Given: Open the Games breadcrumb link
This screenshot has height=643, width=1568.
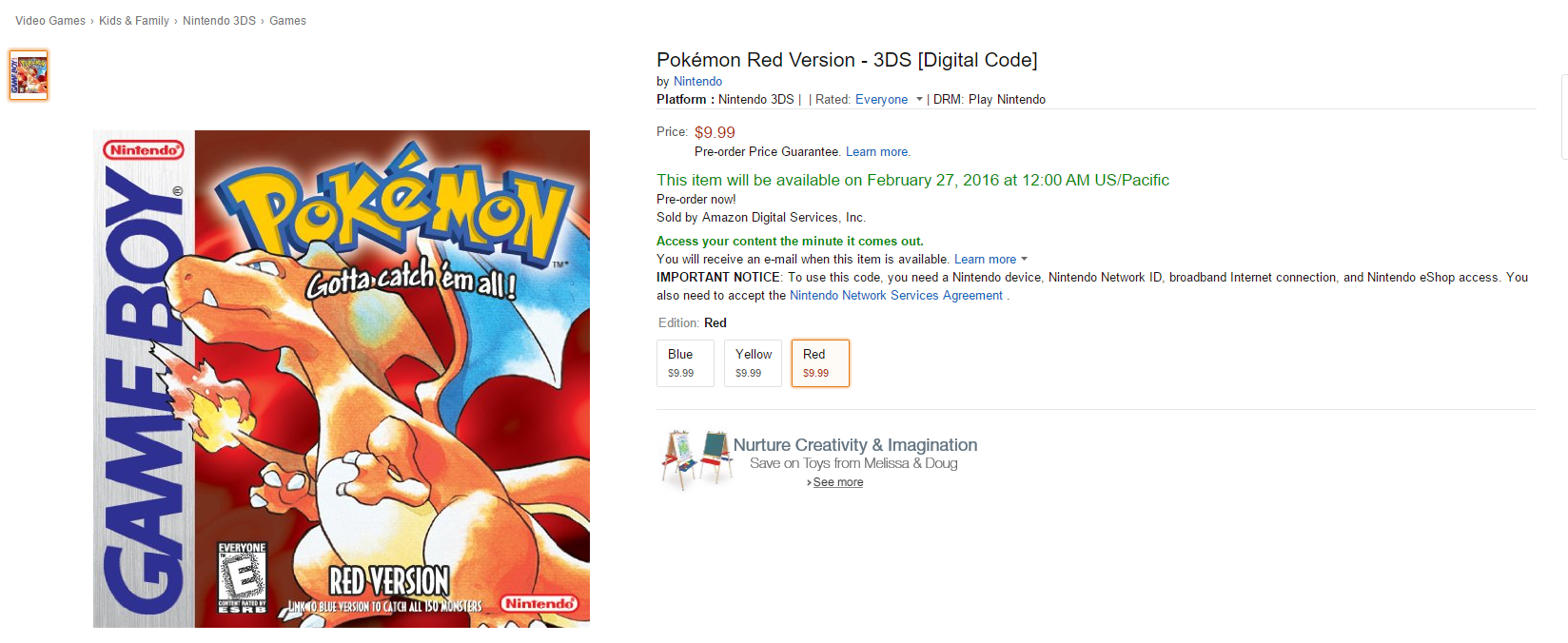Looking at the screenshot, I should coord(287,21).
